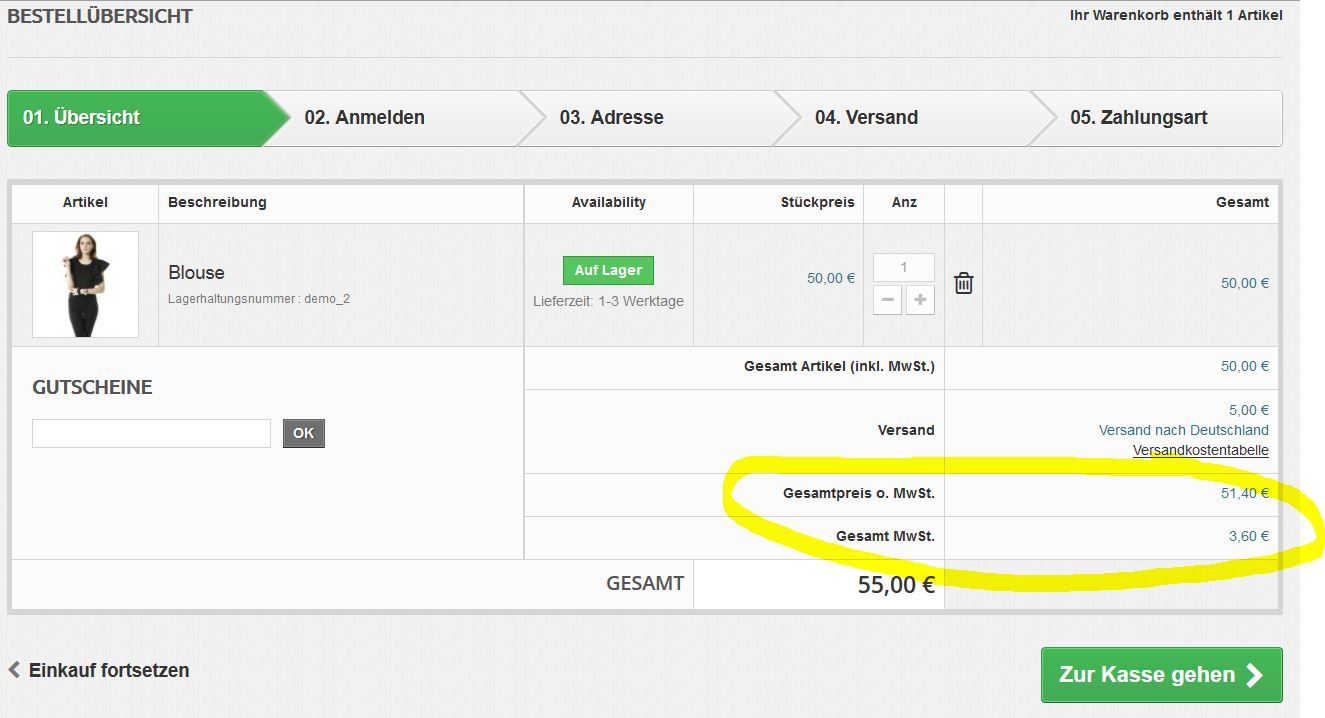The image size is (1325, 718).
Task: Click the BESTELLÜBERSICHT page heading
Action: [100, 16]
